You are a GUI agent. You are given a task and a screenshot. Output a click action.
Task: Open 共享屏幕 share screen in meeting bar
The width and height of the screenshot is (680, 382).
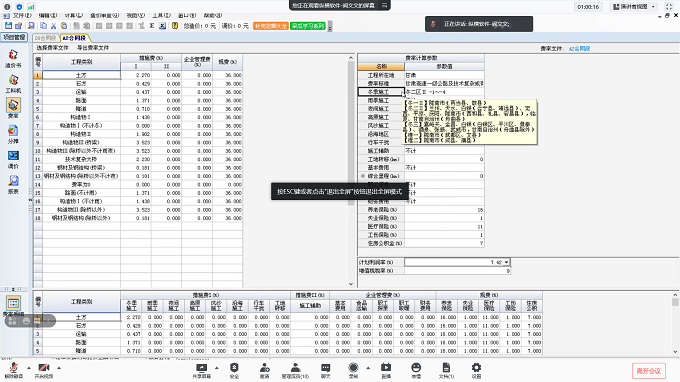click(201, 370)
